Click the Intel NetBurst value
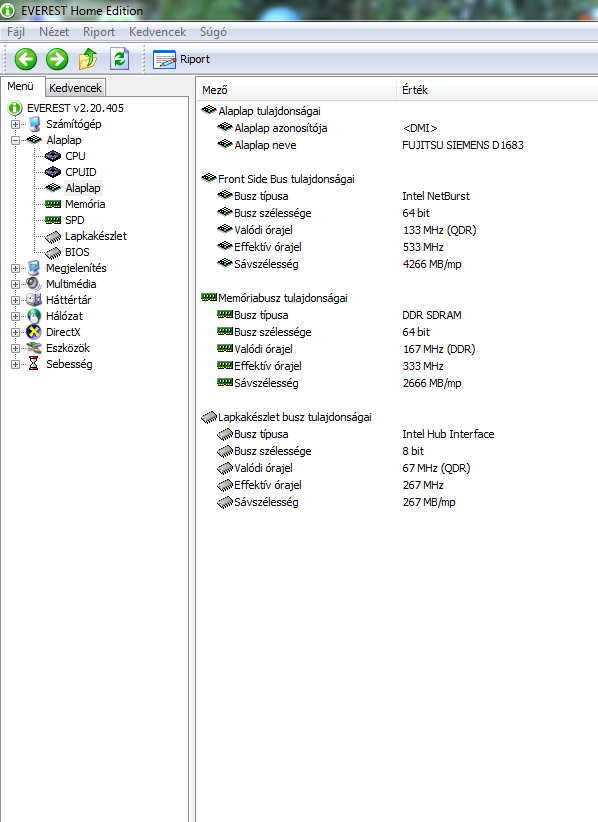This screenshot has height=822, width=598. 436,196
